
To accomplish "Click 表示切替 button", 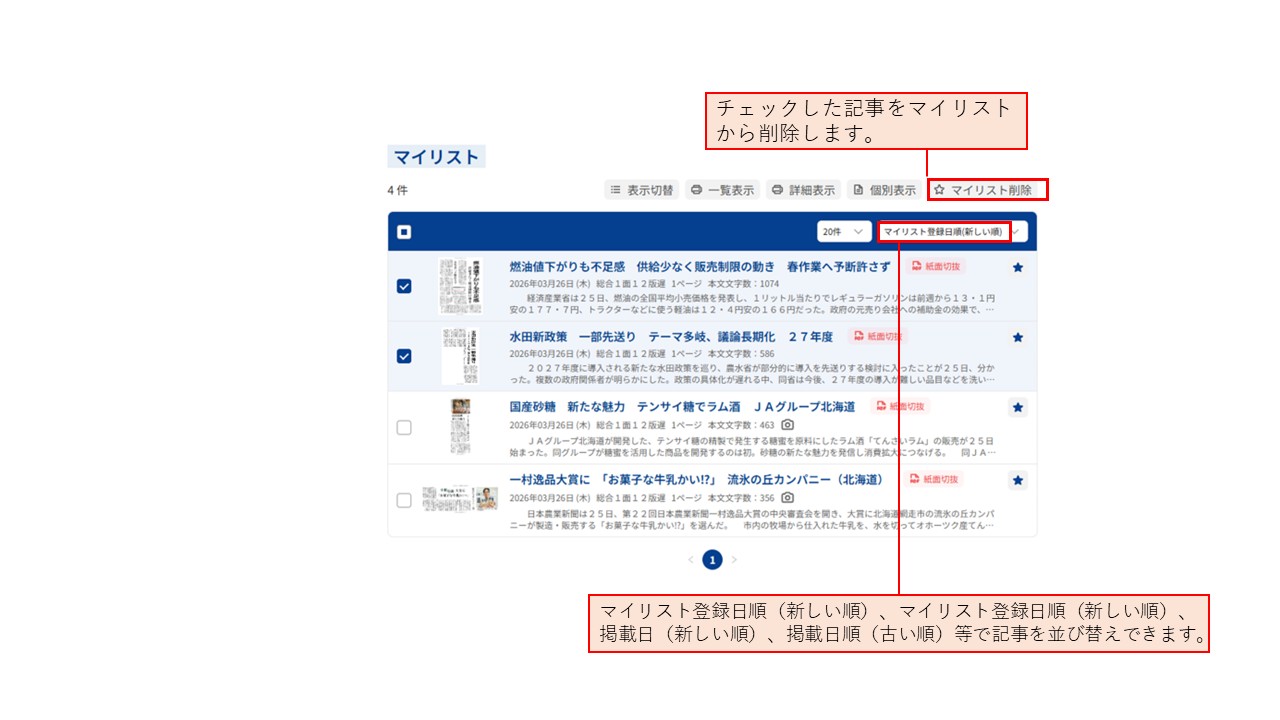I will tap(642, 190).
